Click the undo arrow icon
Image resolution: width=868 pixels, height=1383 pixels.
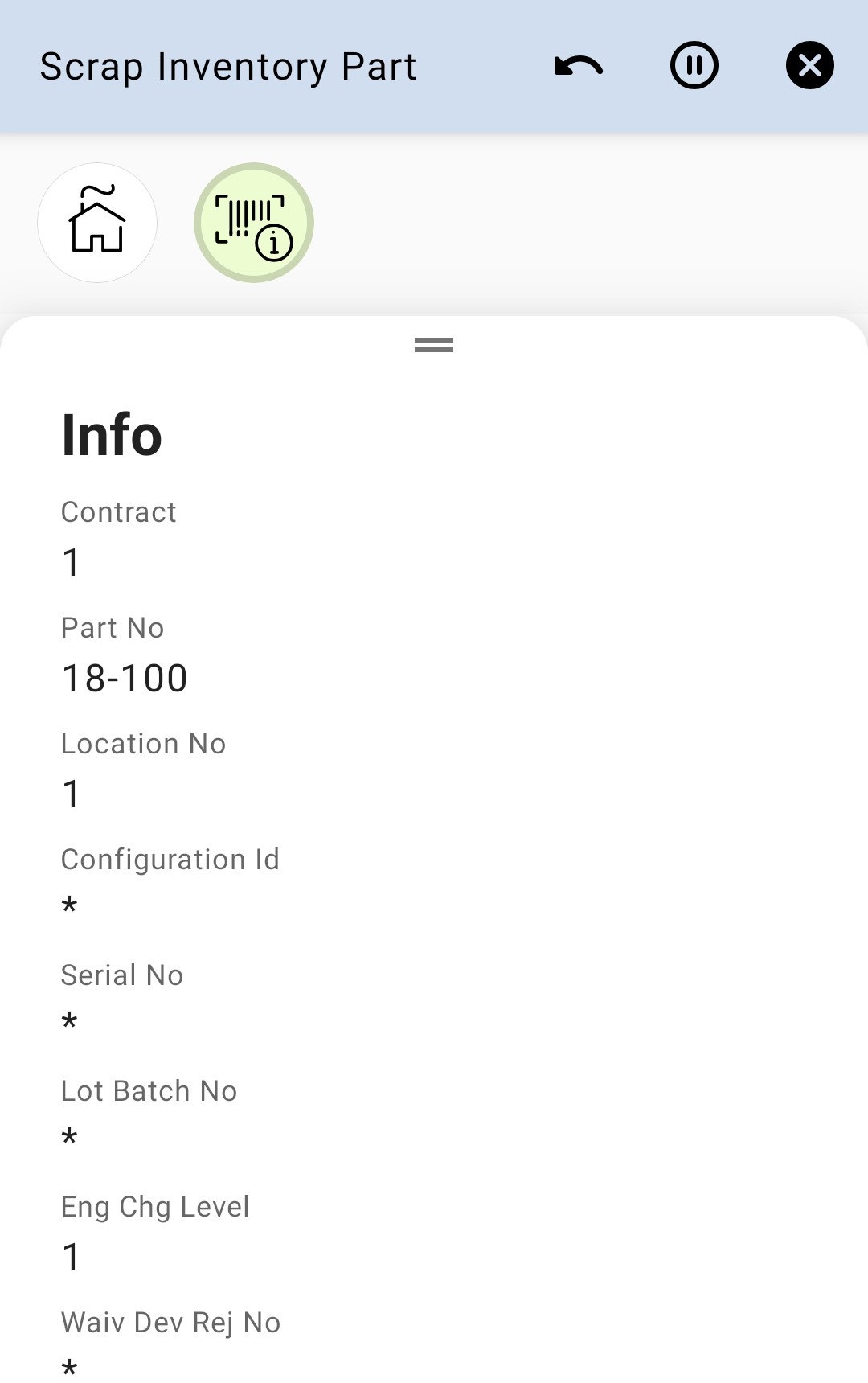(x=579, y=66)
